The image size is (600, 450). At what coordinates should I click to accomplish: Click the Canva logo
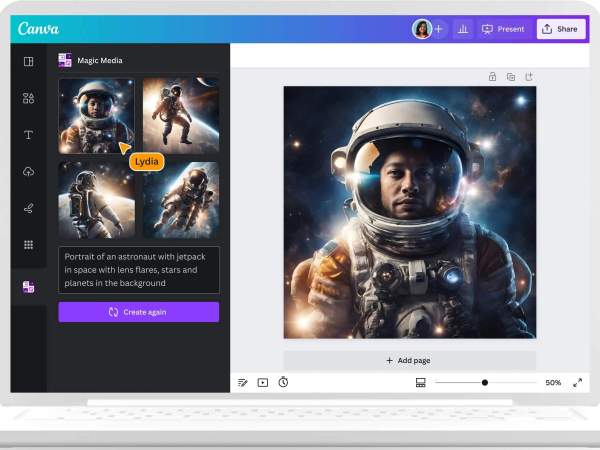(38, 29)
